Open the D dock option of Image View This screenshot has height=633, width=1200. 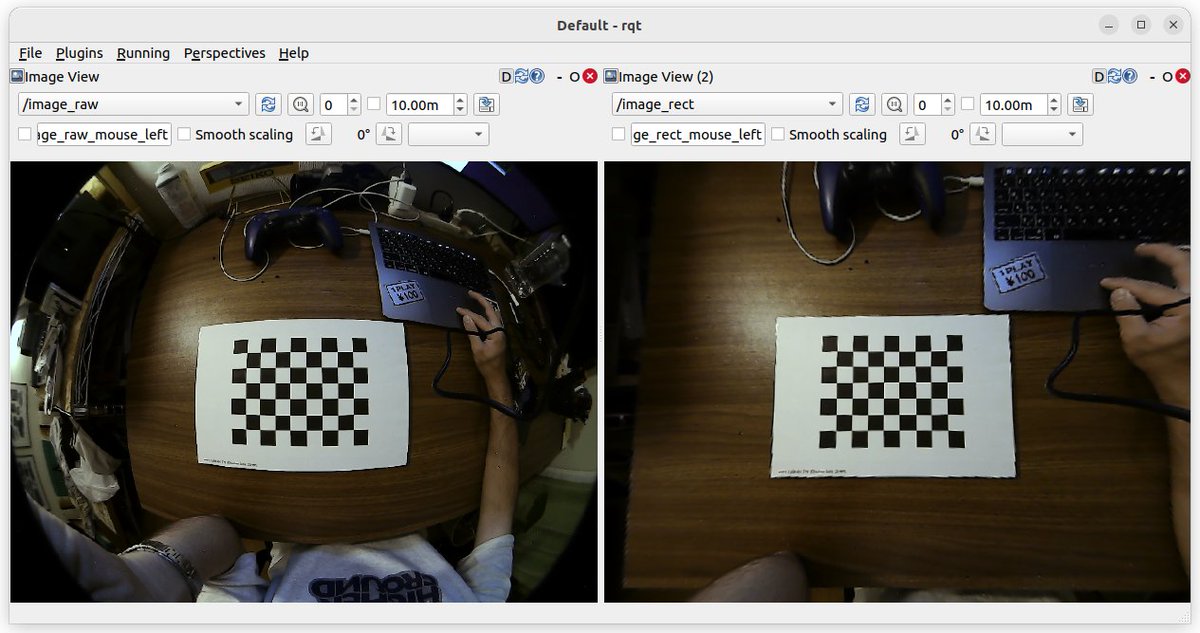pos(506,76)
